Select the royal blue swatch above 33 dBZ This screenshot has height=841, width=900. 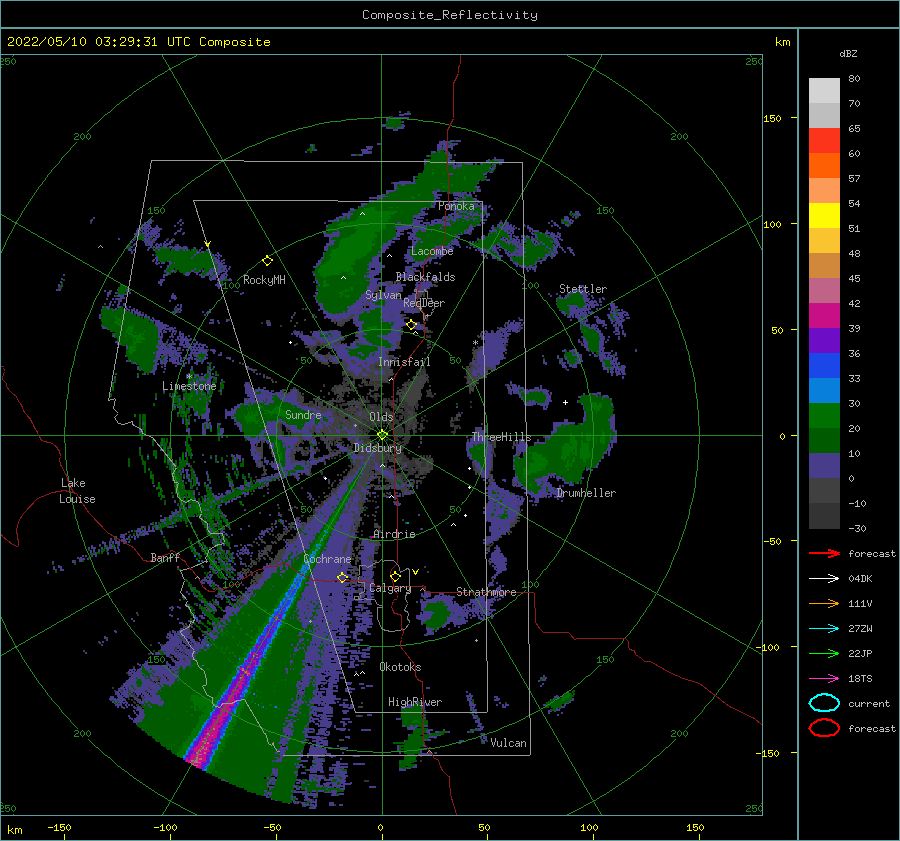pyautogui.click(x=824, y=365)
